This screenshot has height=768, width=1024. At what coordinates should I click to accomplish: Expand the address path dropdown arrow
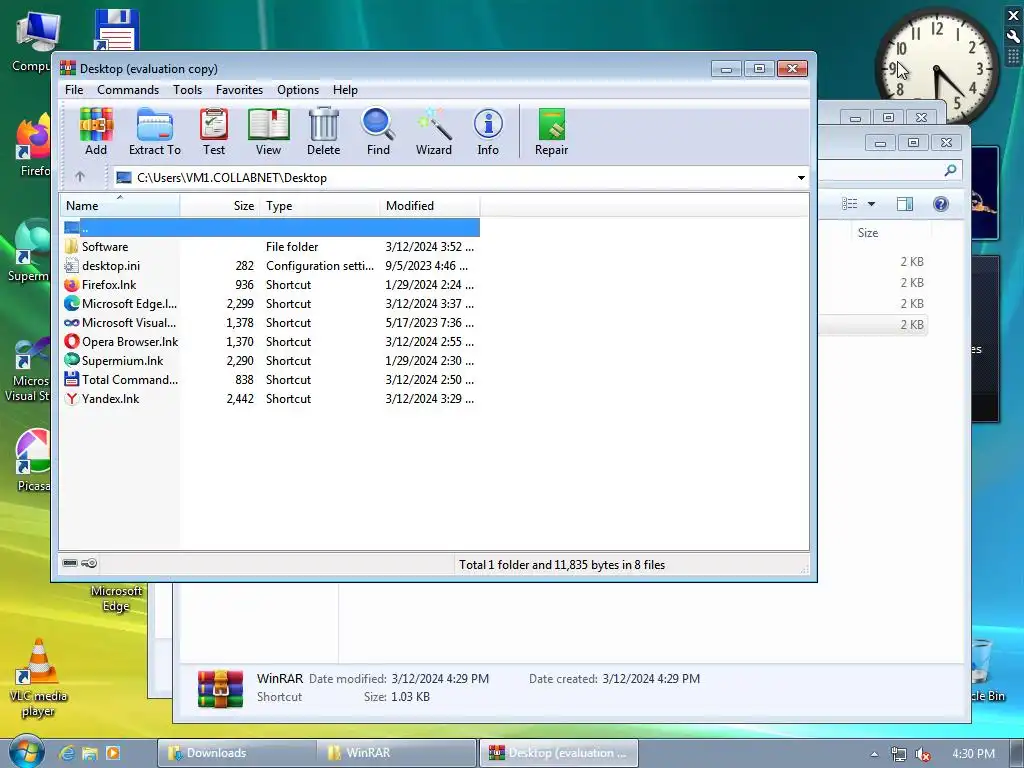pos(801,178)
